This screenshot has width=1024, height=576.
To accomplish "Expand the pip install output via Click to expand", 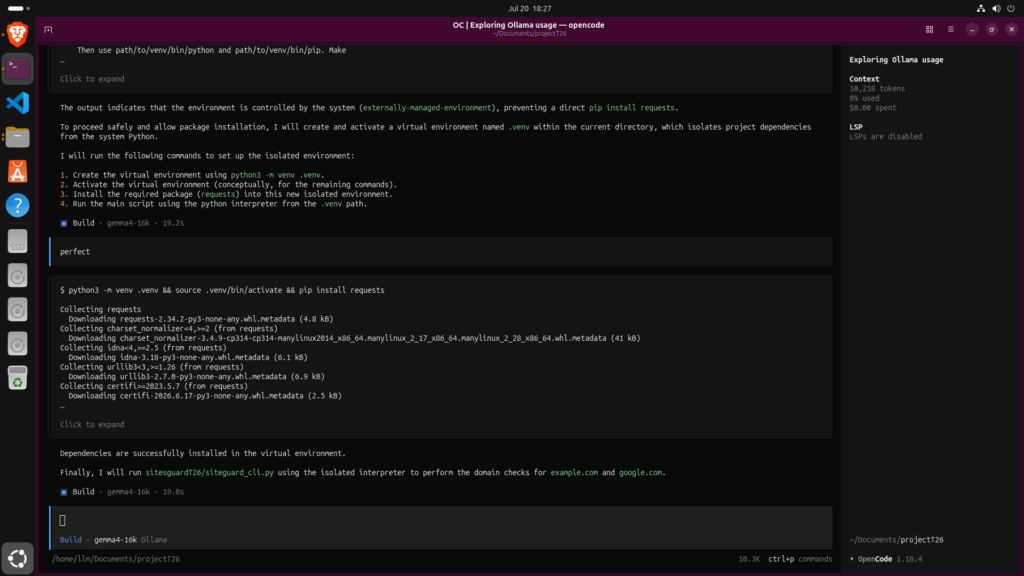I will (92, 424).
